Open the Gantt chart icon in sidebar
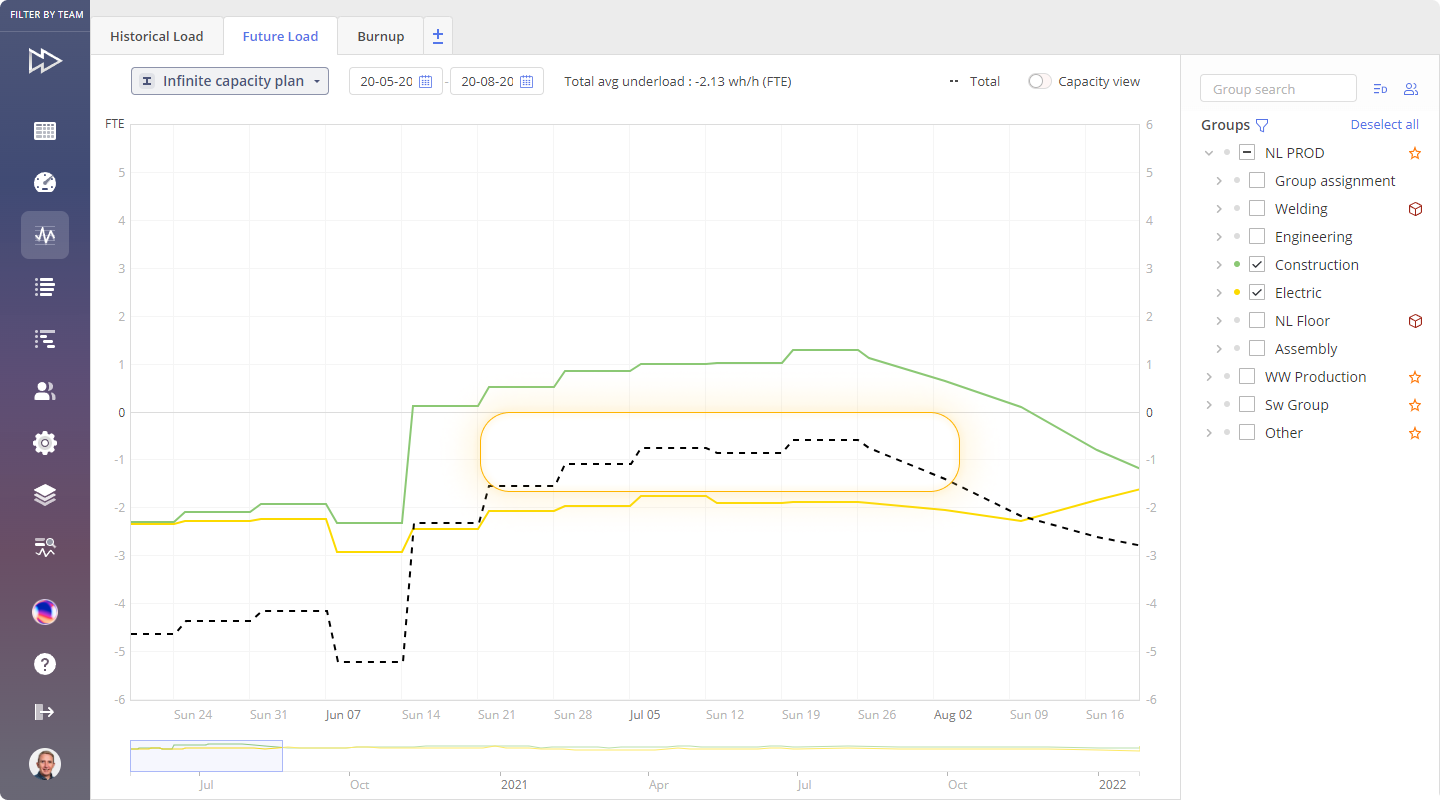Viewport: 1440px width, 800px height. click(45, 339)
